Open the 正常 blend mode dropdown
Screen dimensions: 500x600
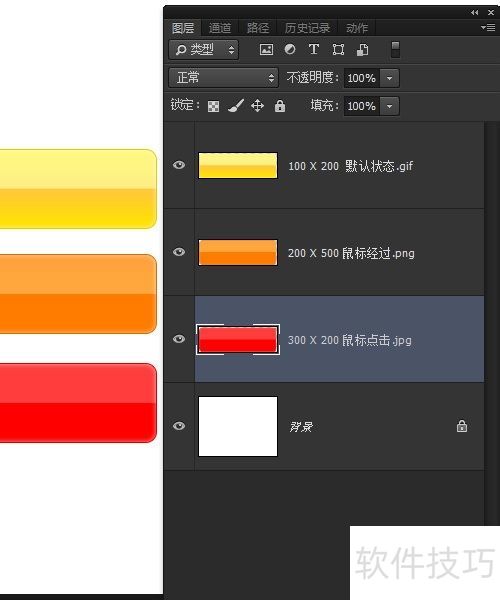223,78
